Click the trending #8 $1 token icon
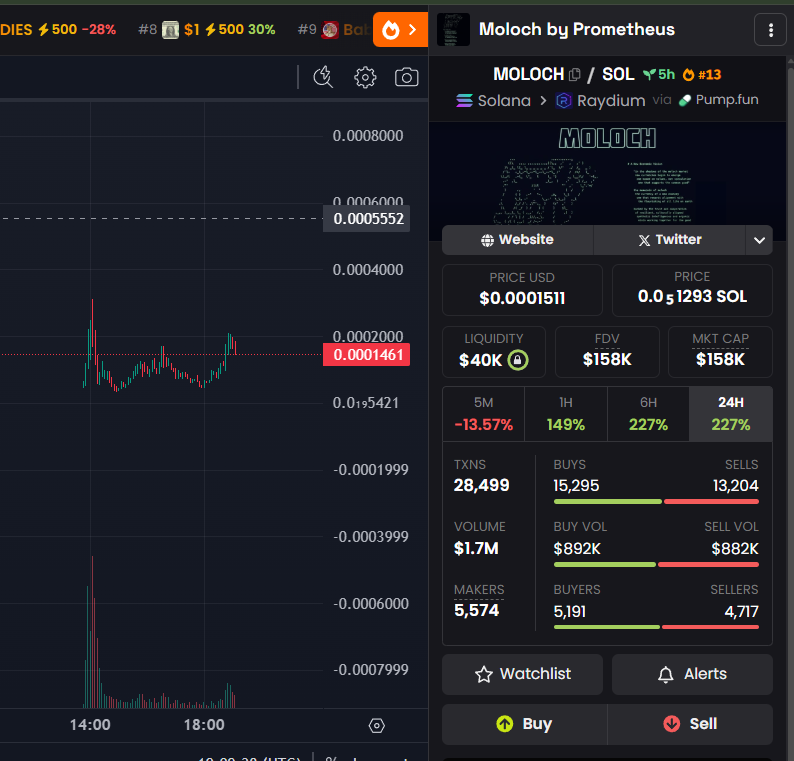This screenshot has height=761, width=794. coord(171,30)
